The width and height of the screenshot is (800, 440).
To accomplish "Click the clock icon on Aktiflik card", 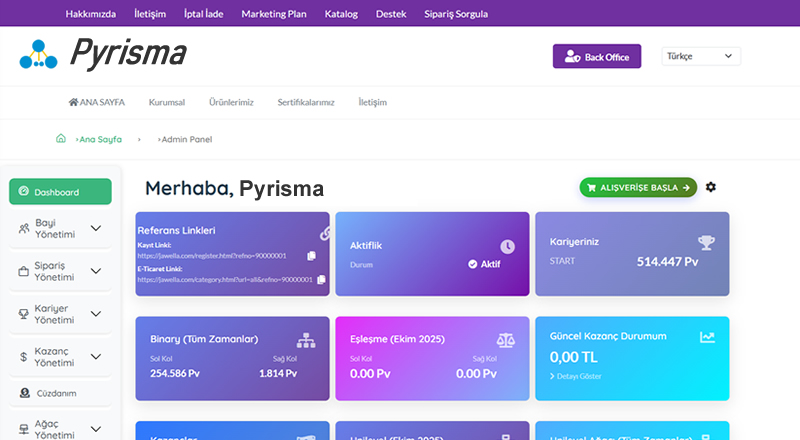I will 507,246.
